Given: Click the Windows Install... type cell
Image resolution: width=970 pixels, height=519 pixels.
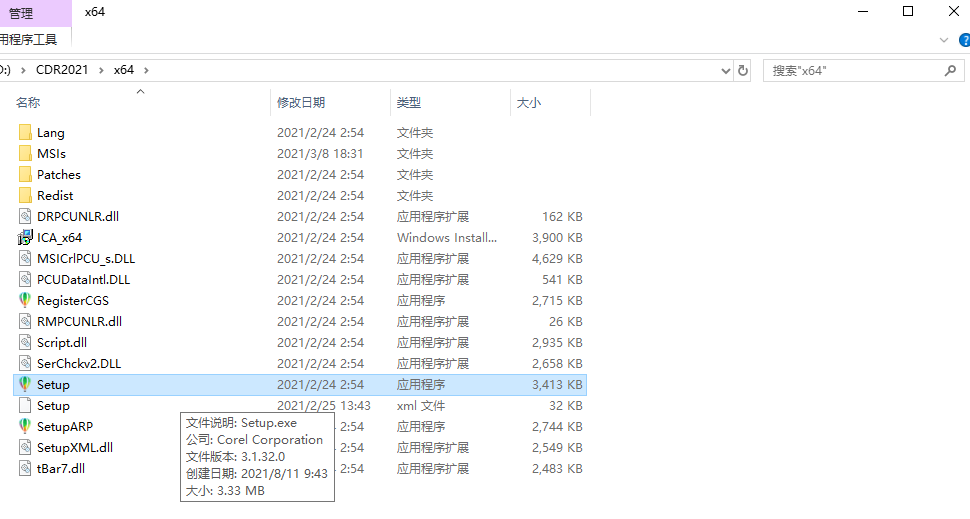Looking at the screenshot, I should tap(447, 238).
